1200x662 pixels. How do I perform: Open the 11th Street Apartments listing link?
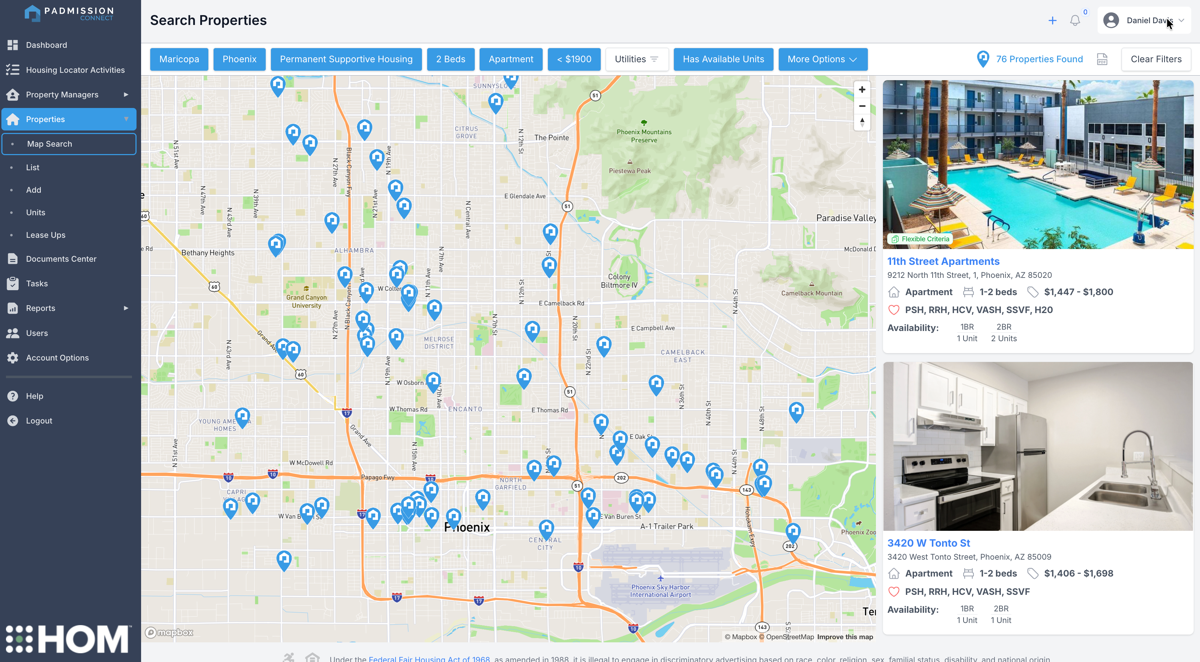click(x=943, y=262)
